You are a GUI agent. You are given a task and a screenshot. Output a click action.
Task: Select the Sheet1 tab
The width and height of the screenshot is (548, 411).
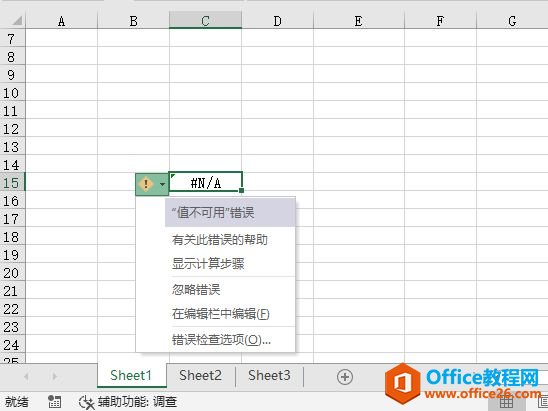click(131, 375)
